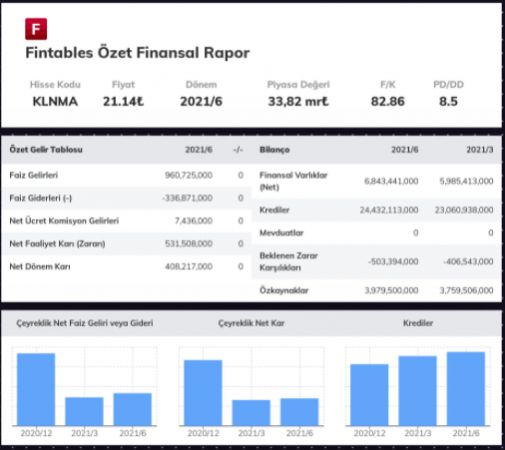Click 2020/12 bar in Çeyreklik Net Kar chart
The width and height of the screenshot is (505, 450).
(x=203, y=393)
